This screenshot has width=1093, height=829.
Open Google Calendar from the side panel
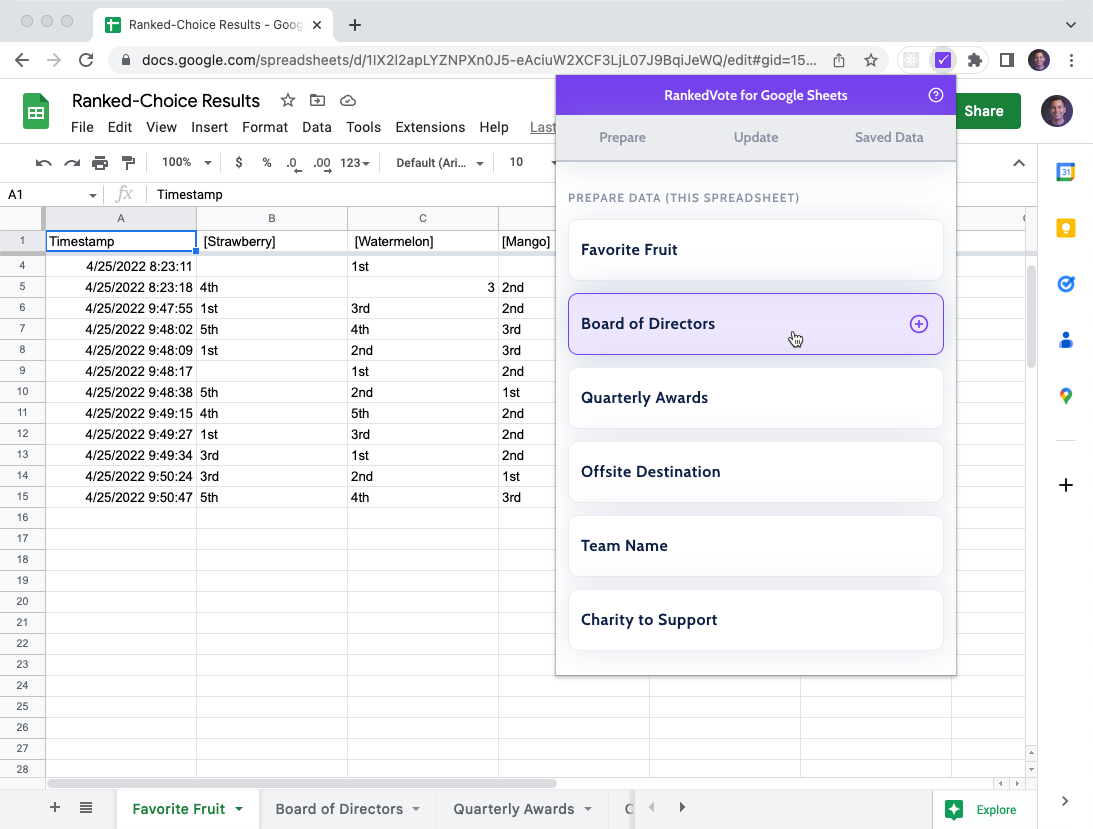pos(1065,171)
